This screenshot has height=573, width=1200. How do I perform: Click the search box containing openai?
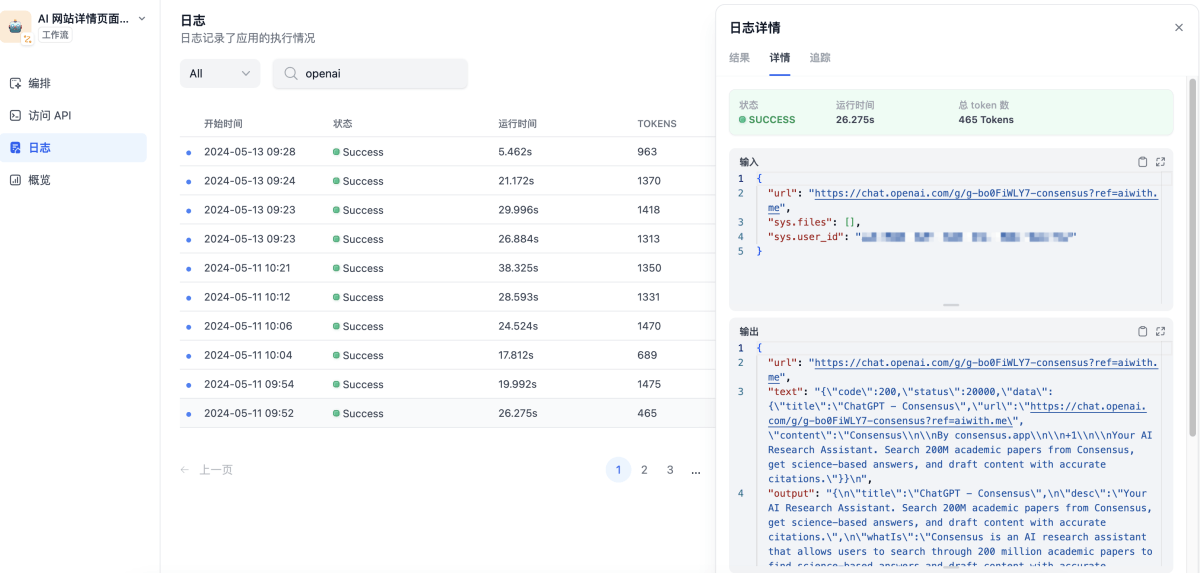[370, 73]
